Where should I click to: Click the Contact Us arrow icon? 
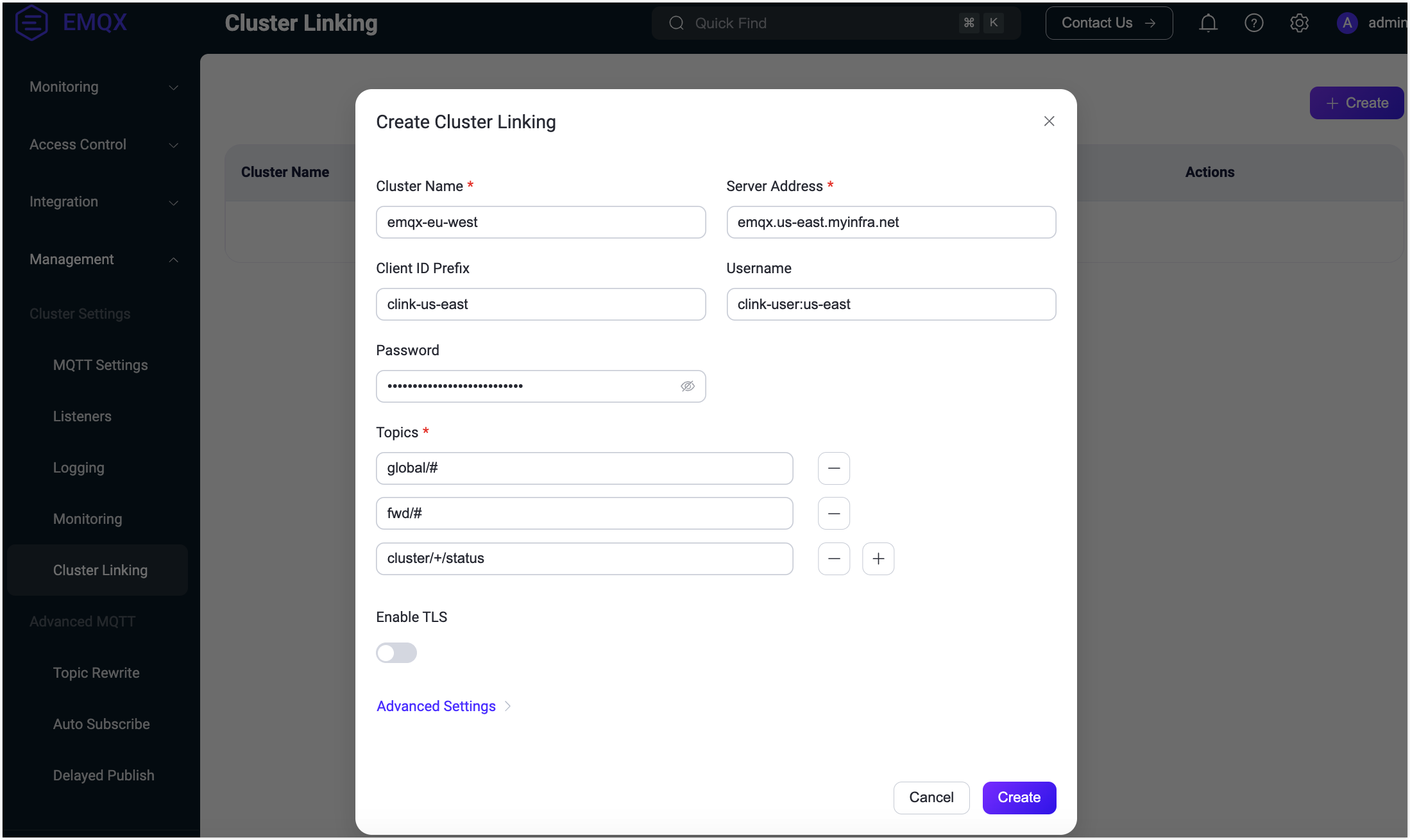(x=1150, y=22)
